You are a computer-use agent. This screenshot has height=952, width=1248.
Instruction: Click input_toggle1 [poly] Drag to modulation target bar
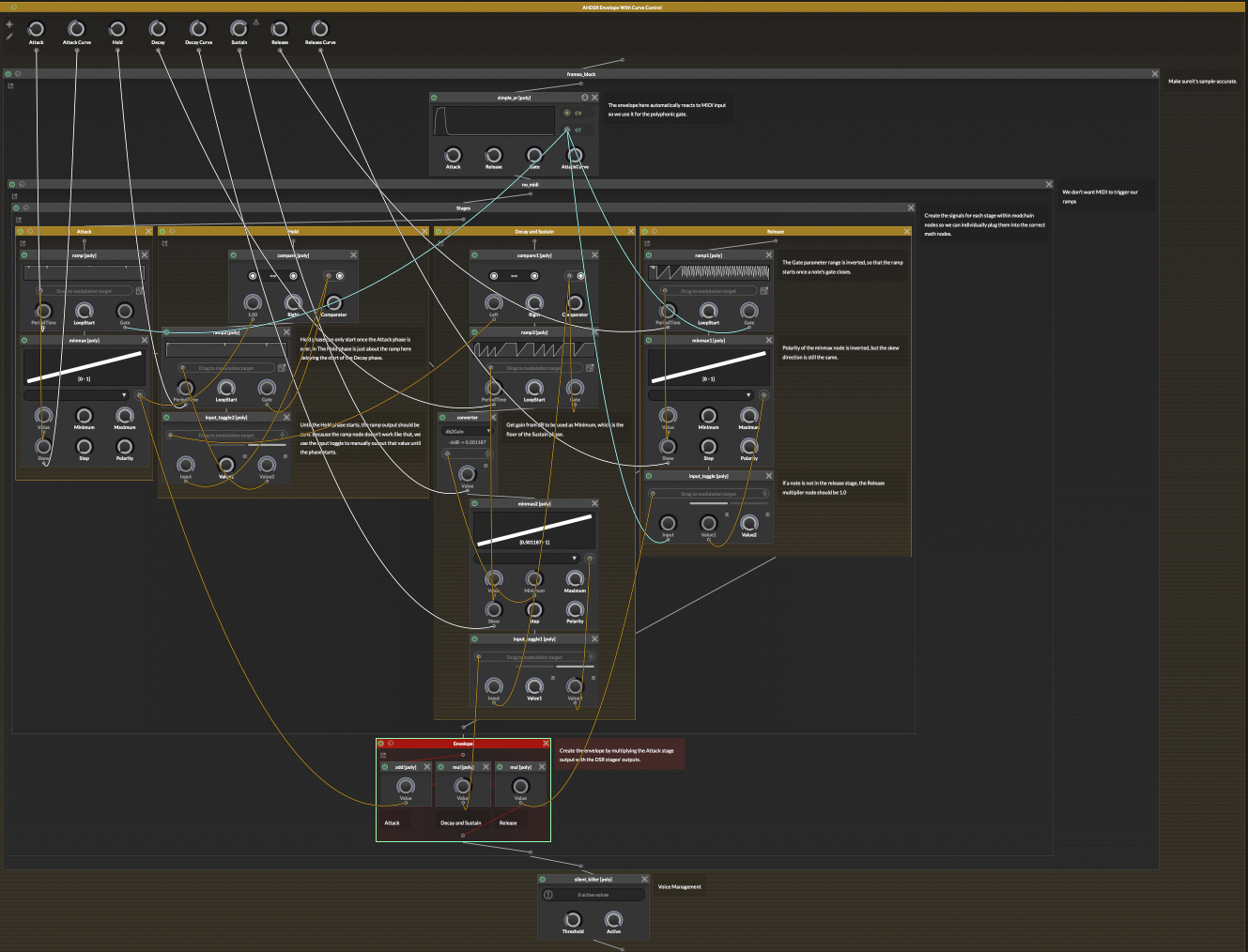coord(534,657)
